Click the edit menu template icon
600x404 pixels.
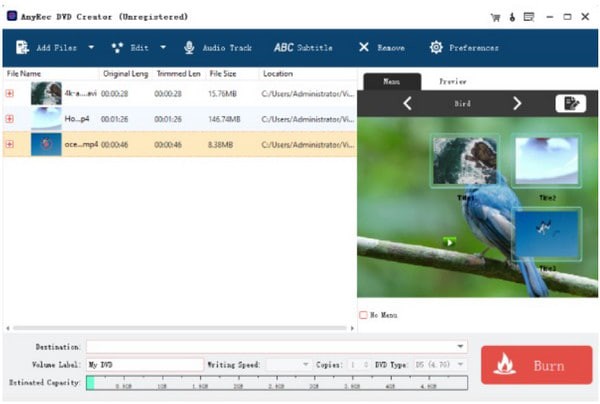click(571, 103)
